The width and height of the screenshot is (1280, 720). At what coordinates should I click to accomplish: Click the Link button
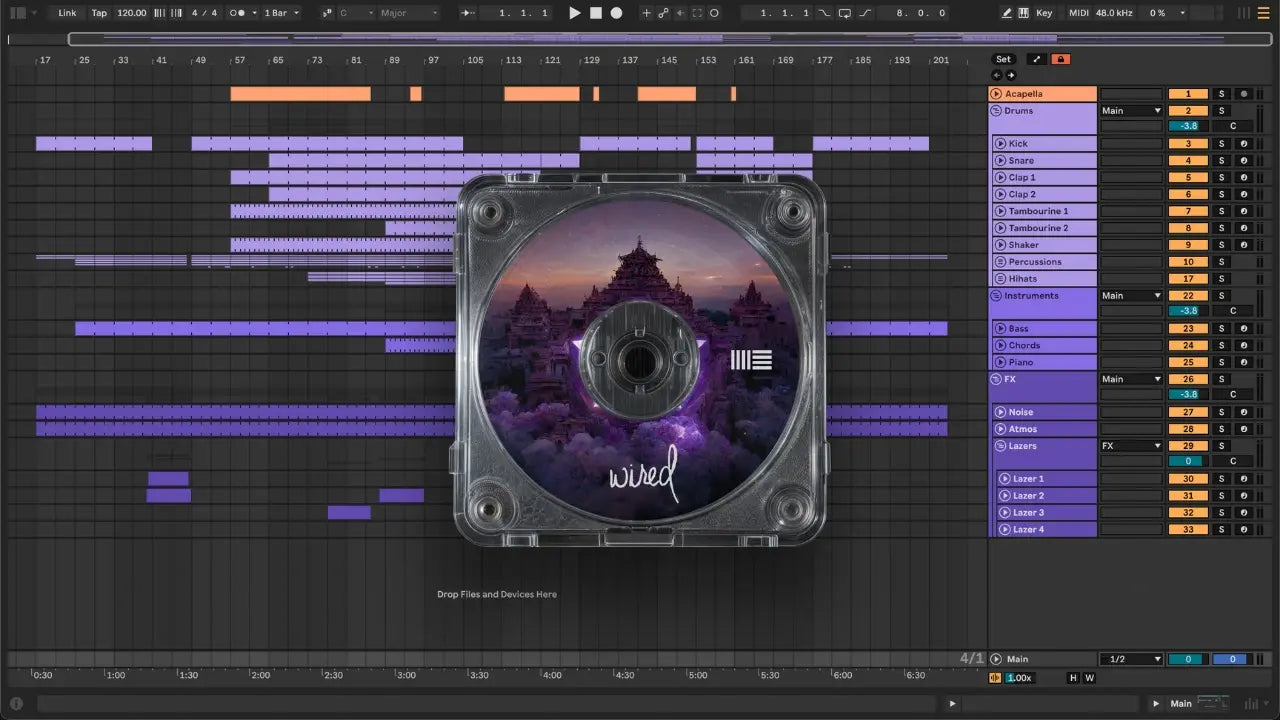67,13
